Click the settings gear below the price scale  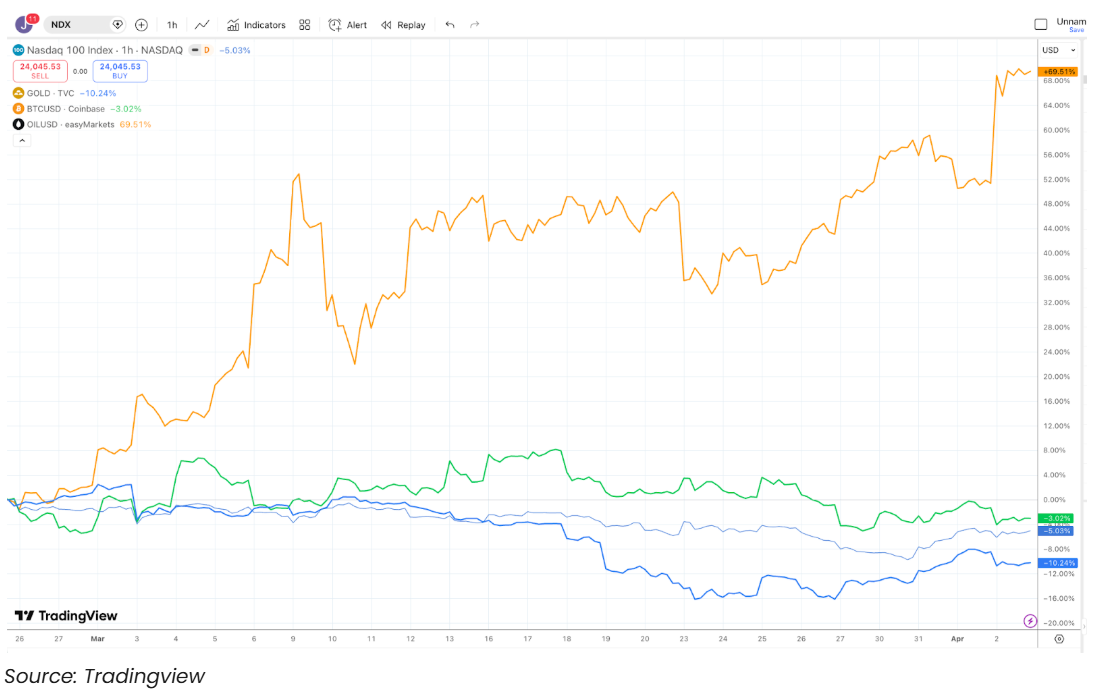point(1059,637)
